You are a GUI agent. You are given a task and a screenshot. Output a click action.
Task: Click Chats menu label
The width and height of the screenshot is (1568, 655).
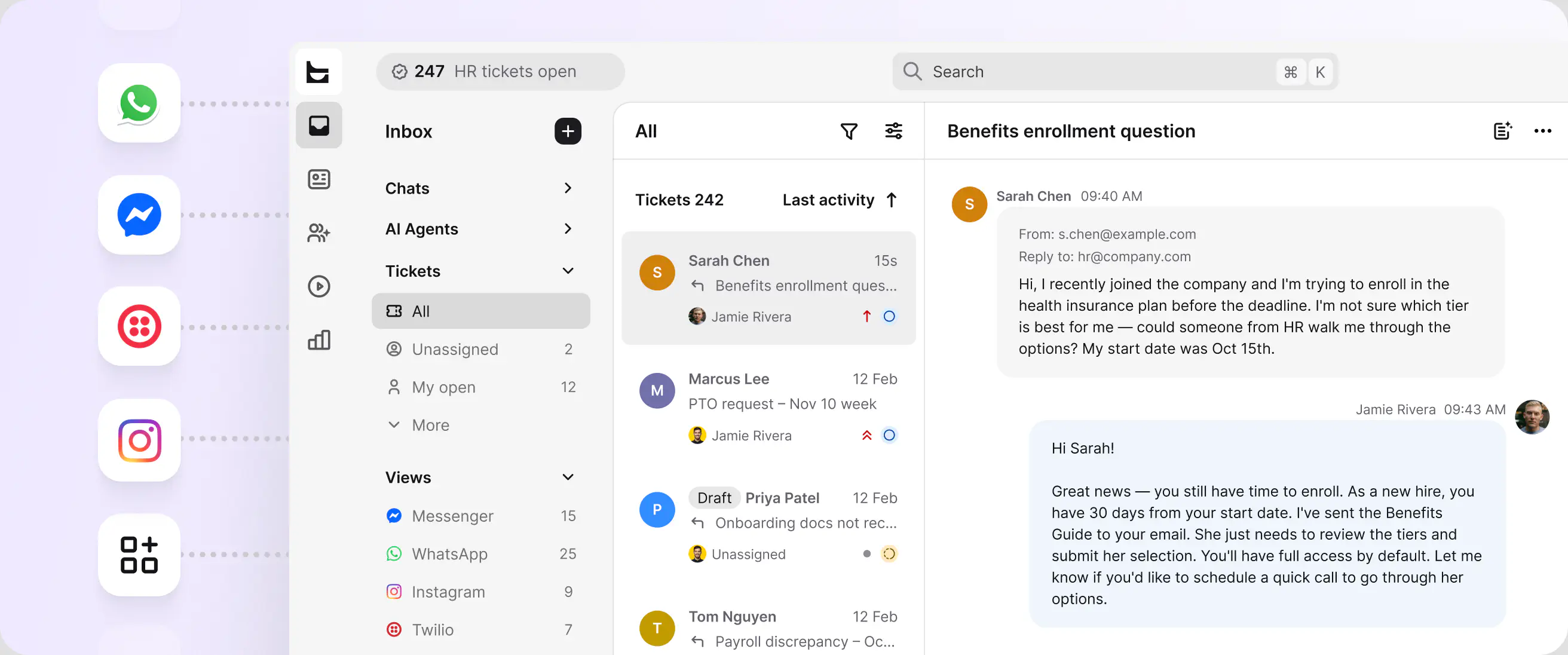click(407, 188)
